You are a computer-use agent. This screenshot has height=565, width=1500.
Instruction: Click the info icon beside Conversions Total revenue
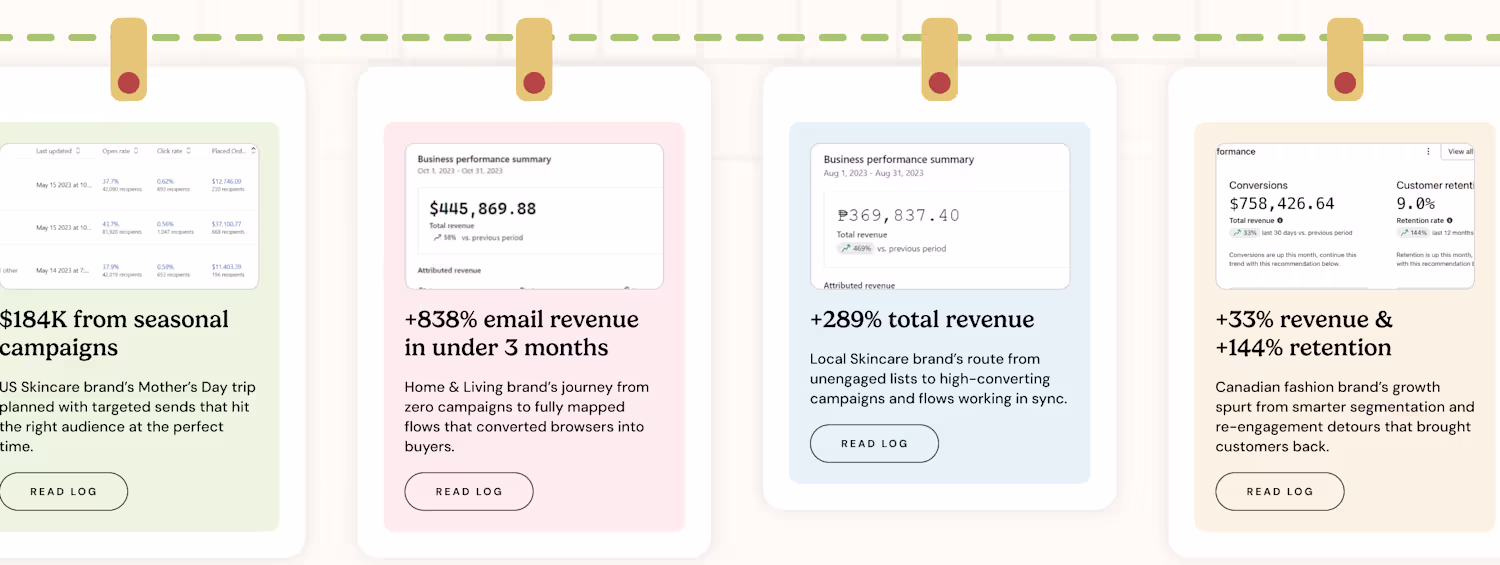coord(1280,220)
